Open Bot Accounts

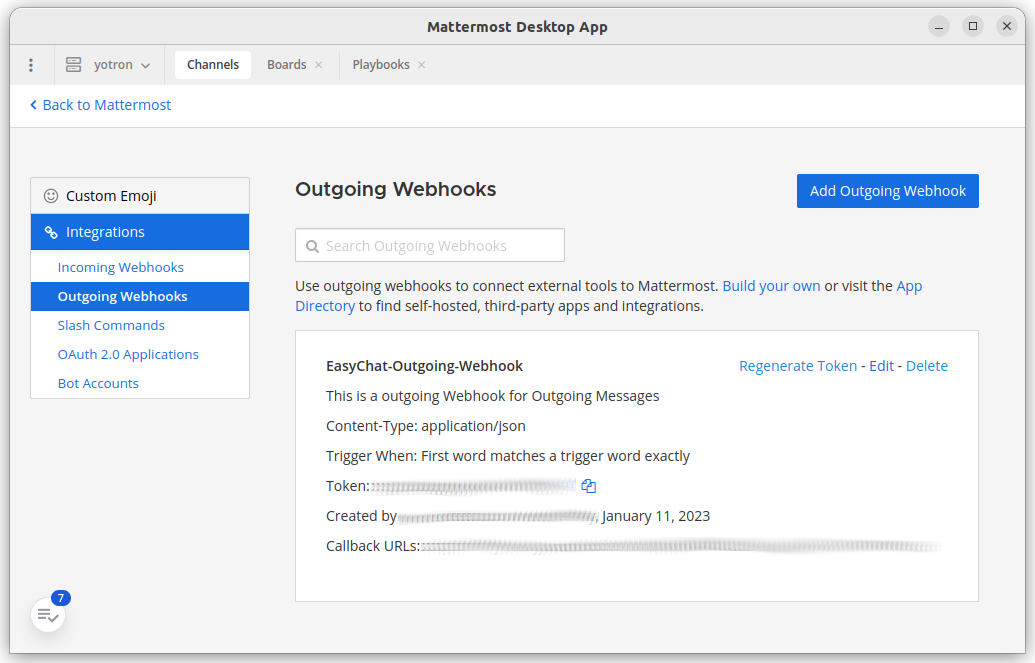(x=98, y=384)
